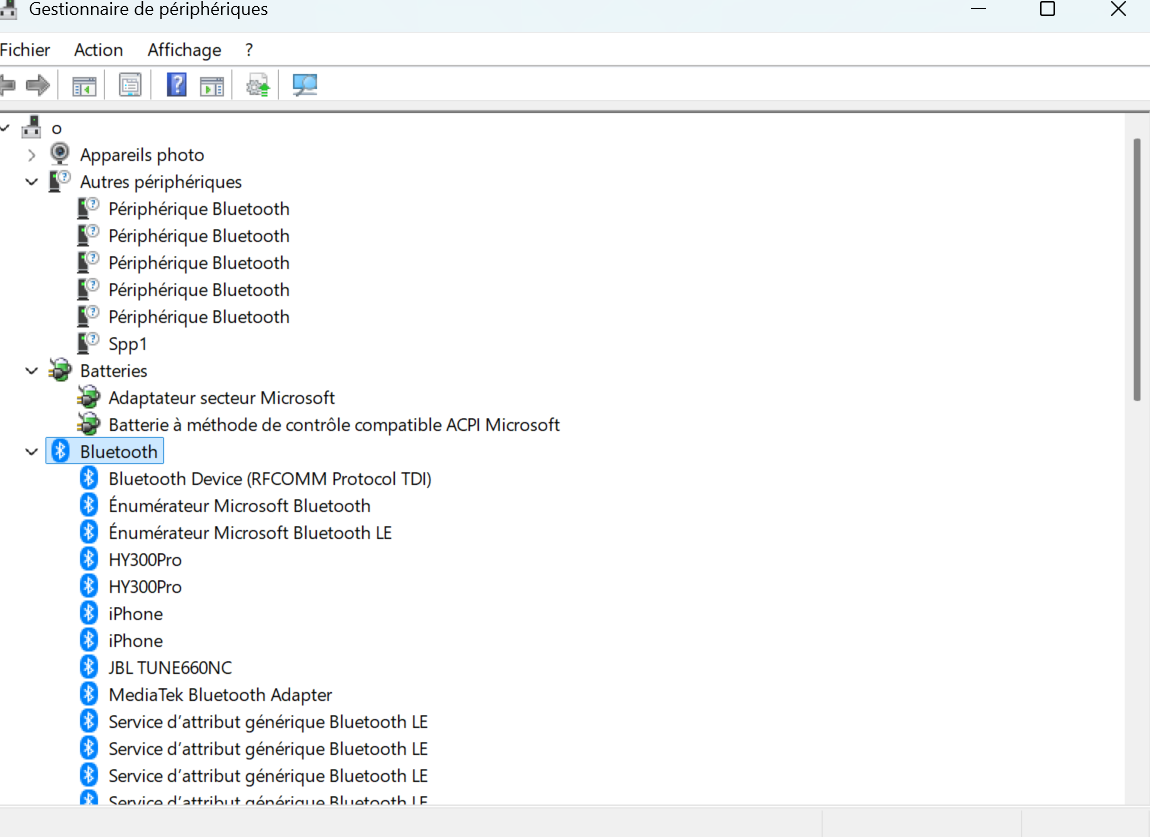Click the action pane toolbar icon
The height and width of the screenshot is (837, 1150).
tap(212, 86)
